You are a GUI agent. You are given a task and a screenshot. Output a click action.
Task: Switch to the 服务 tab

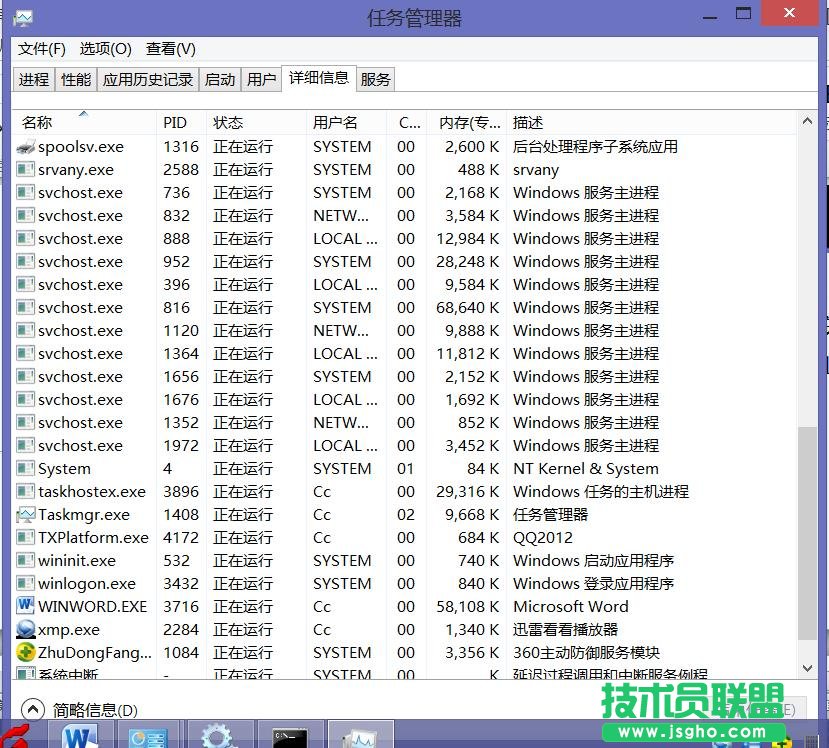pos(375,79)
